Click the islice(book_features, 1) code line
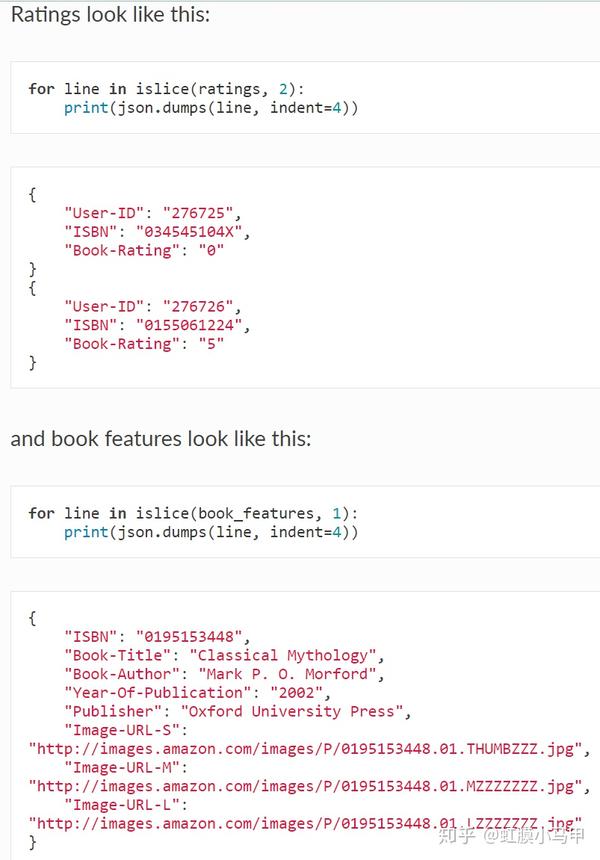Image resolution: width=600 pixels, height=860 pixels. (192, 513)
